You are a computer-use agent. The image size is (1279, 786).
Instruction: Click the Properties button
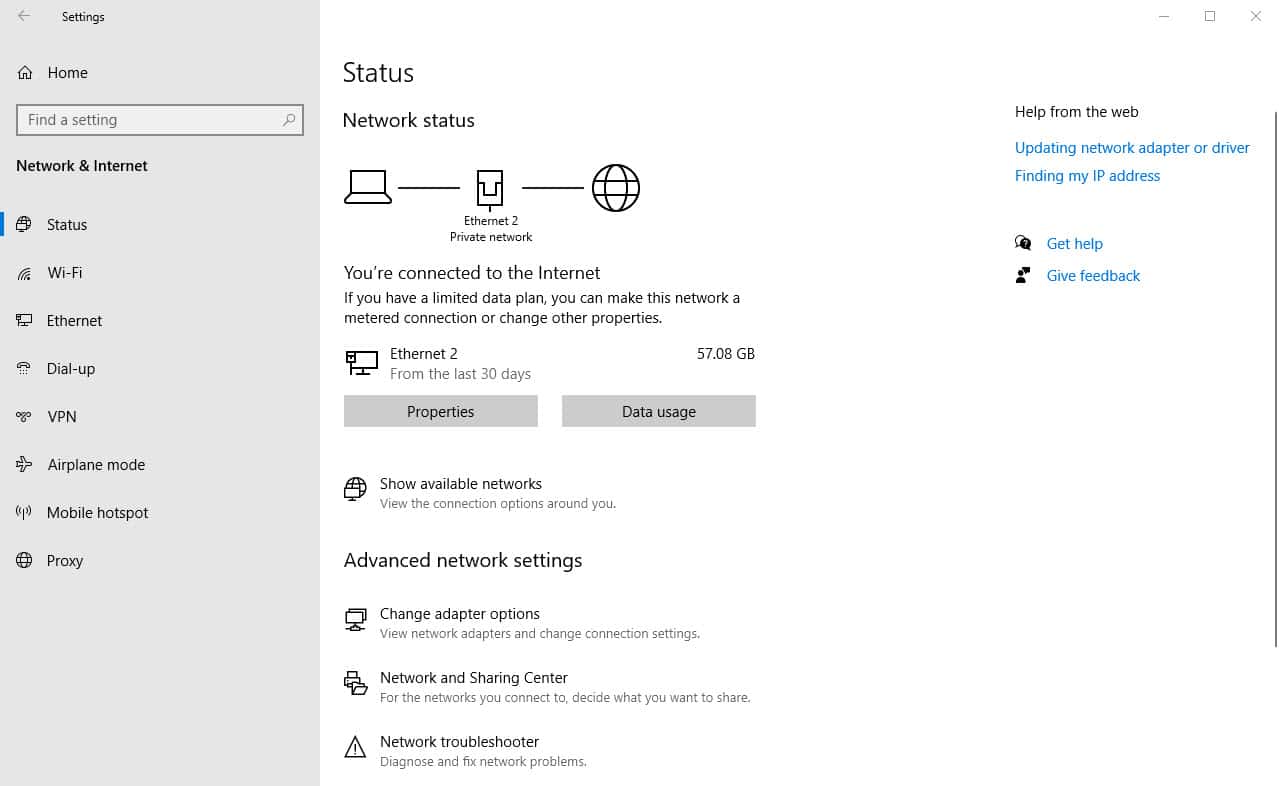(x=441, y=411)
